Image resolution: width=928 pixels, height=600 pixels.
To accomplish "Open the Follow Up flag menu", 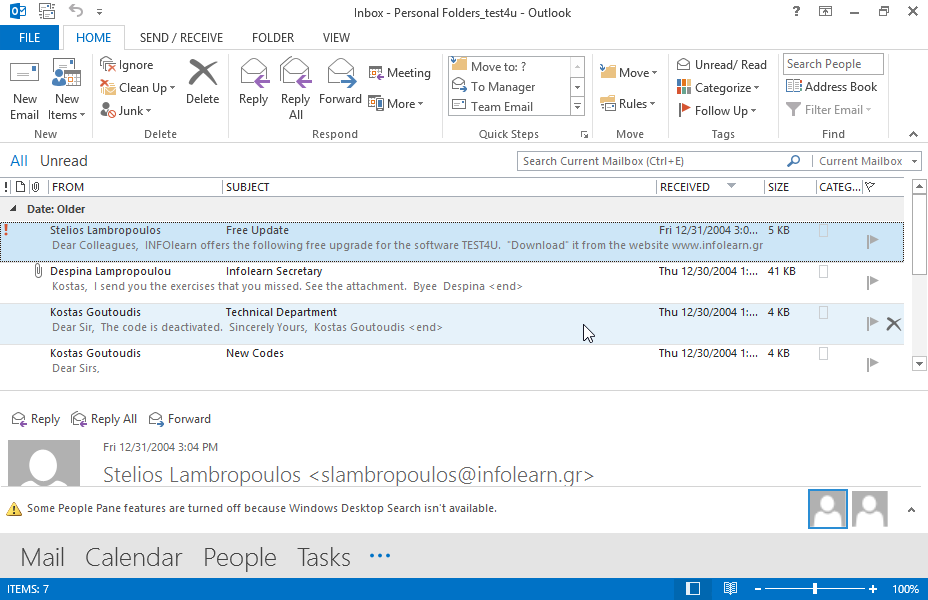I will (x=717, y=111).
